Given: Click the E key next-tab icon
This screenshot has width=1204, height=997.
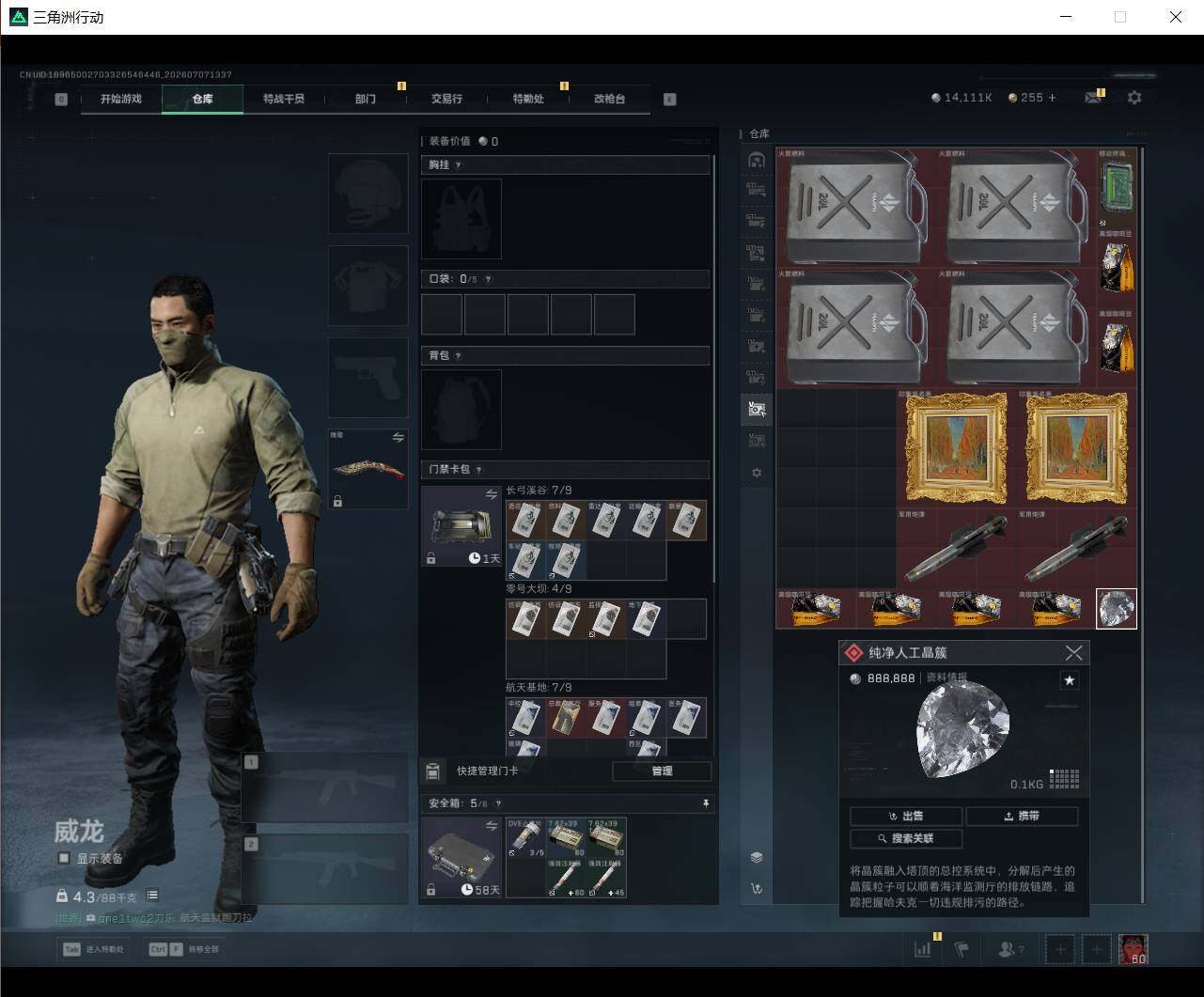Looking at the screenshot, I should (670, 99).
